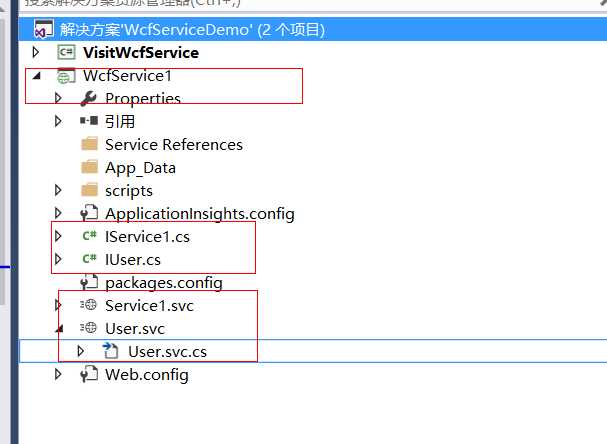Select the User.svc.cs file

168,351
